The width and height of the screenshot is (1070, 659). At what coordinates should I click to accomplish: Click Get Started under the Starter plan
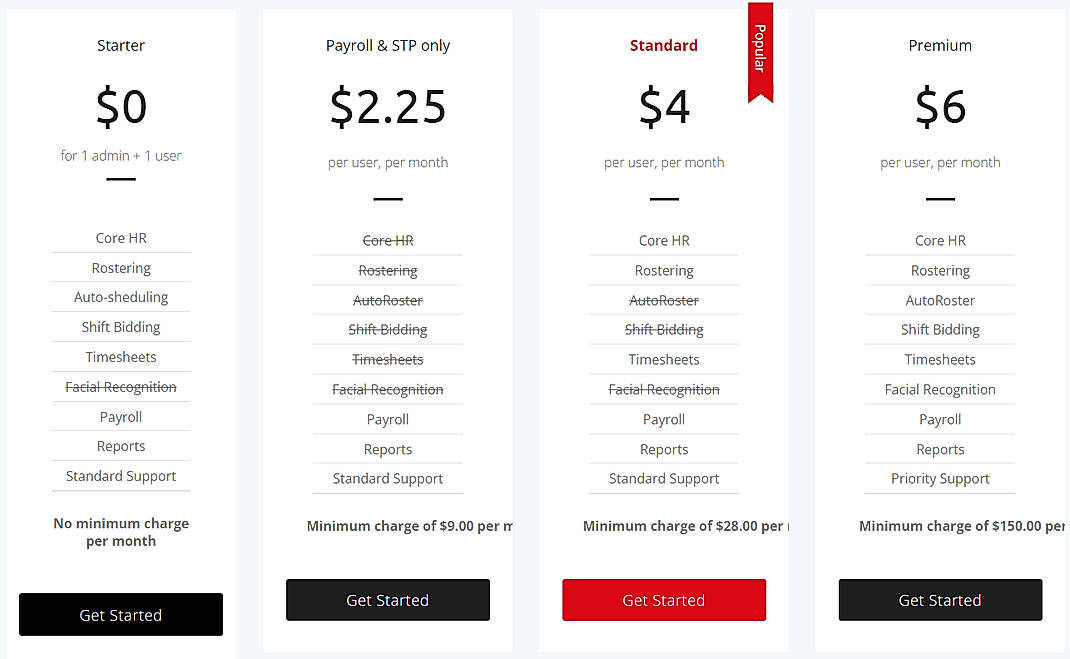[120, 614]
